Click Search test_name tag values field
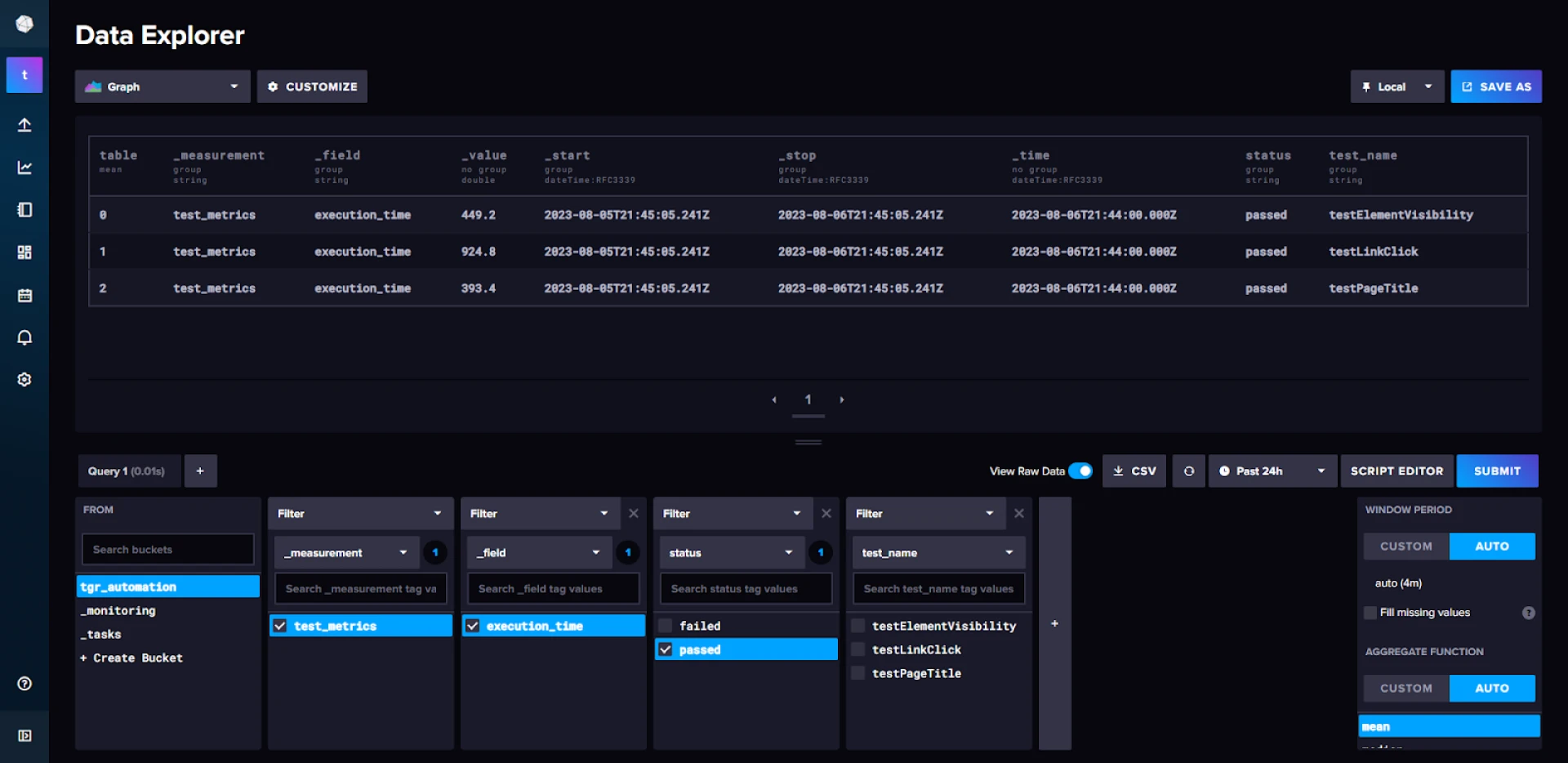Viewport: 1568px width, 763px height. (939, 589)
